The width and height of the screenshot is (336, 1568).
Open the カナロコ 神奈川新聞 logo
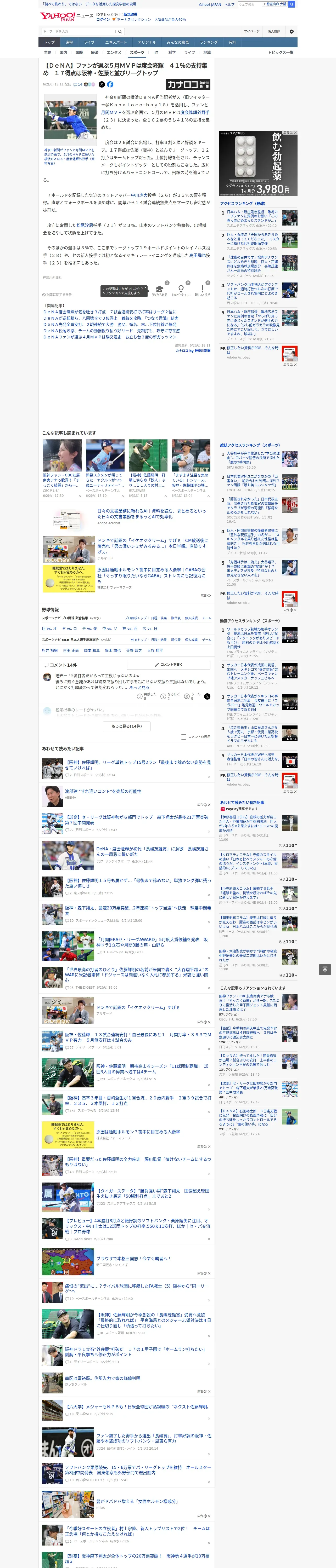pos(188,85)
